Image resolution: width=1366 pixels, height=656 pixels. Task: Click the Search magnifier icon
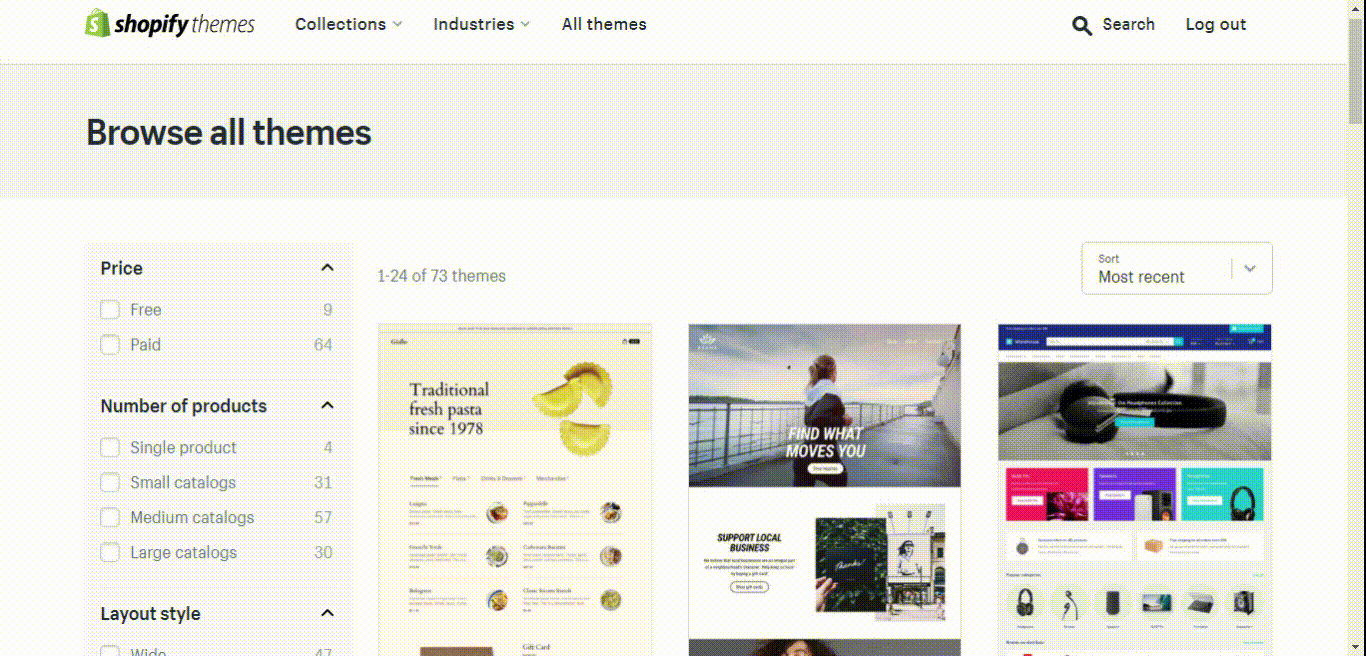pyautogui.click(x=1082, y=25)
